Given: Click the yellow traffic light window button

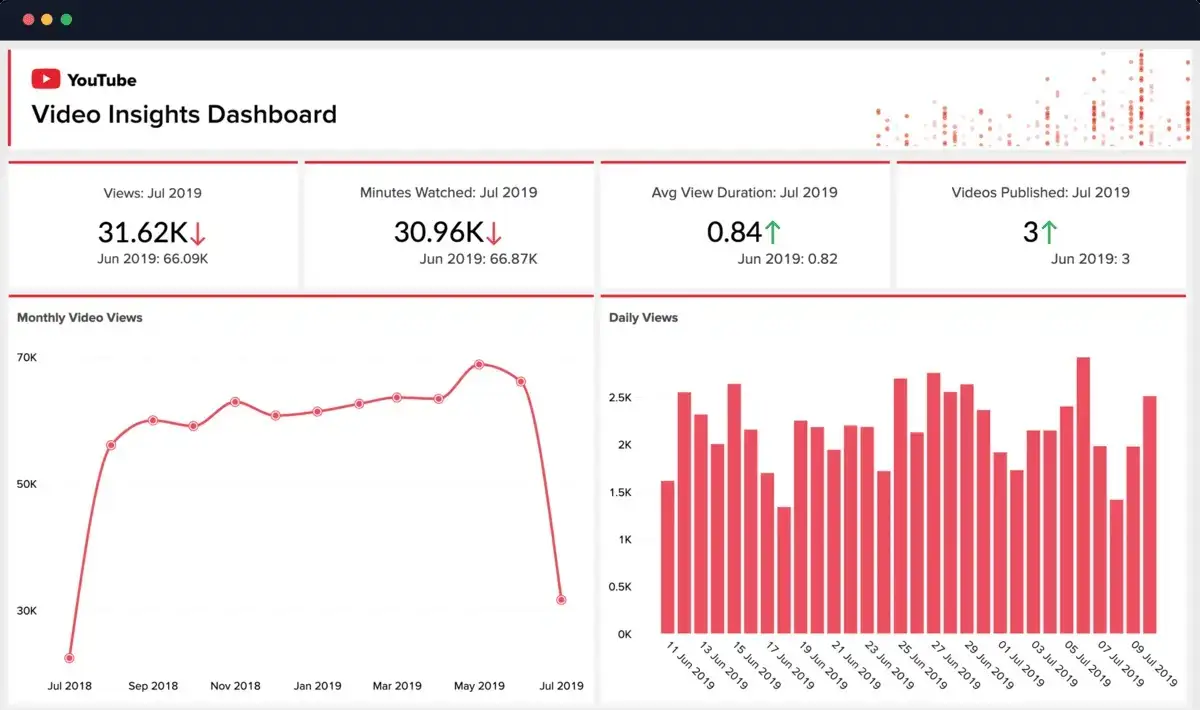Looking at the screenshot, I should pos(47,18).
